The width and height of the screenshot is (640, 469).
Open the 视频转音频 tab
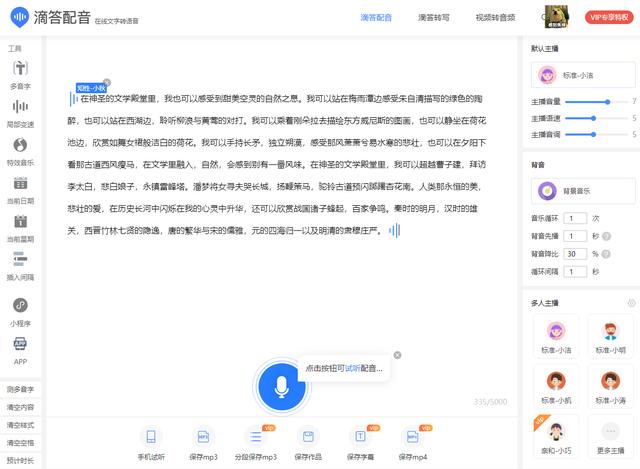pos(495,17)
